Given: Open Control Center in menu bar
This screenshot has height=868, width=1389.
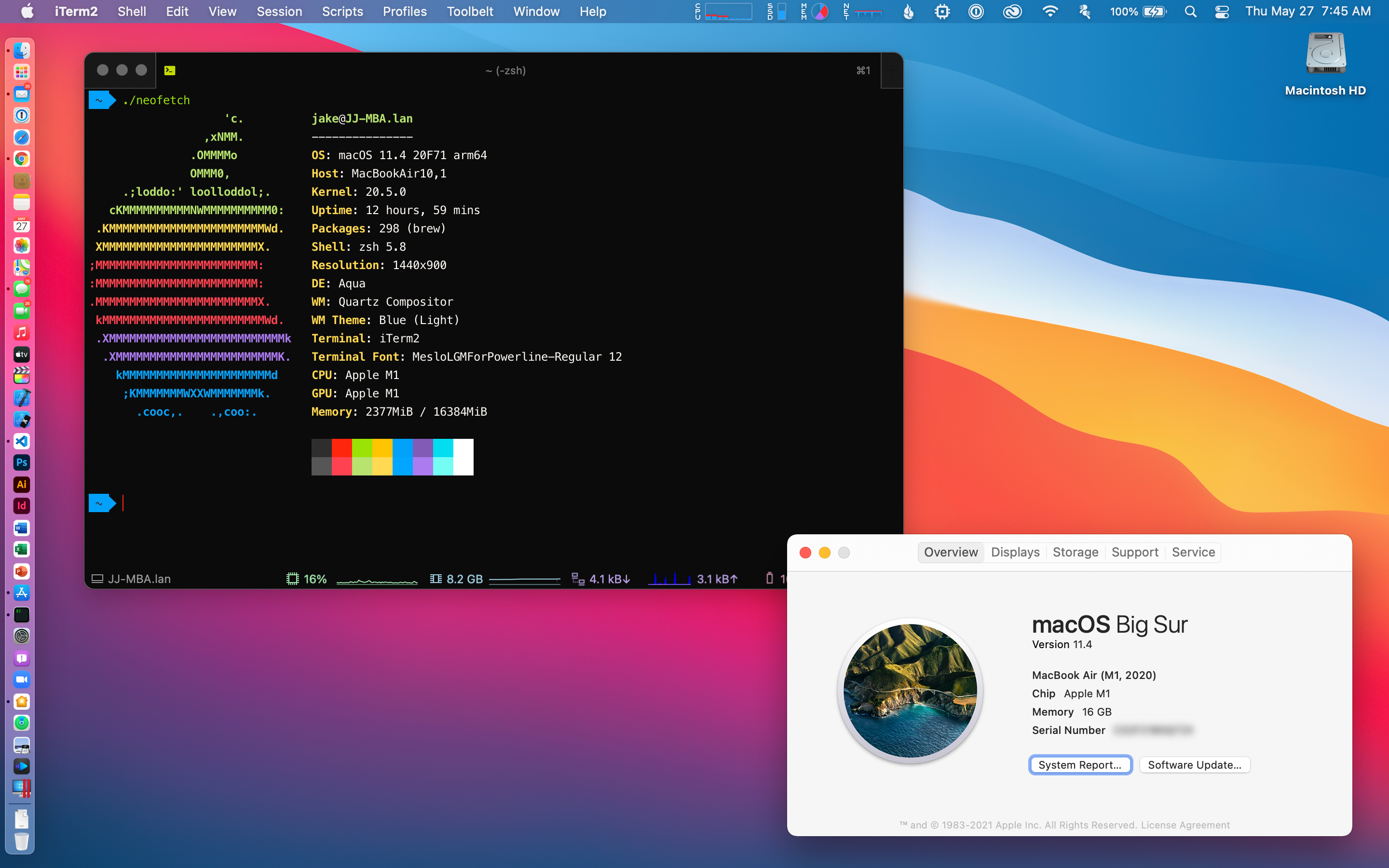Looking at the screenshot, I should [x=1221, y=12].
